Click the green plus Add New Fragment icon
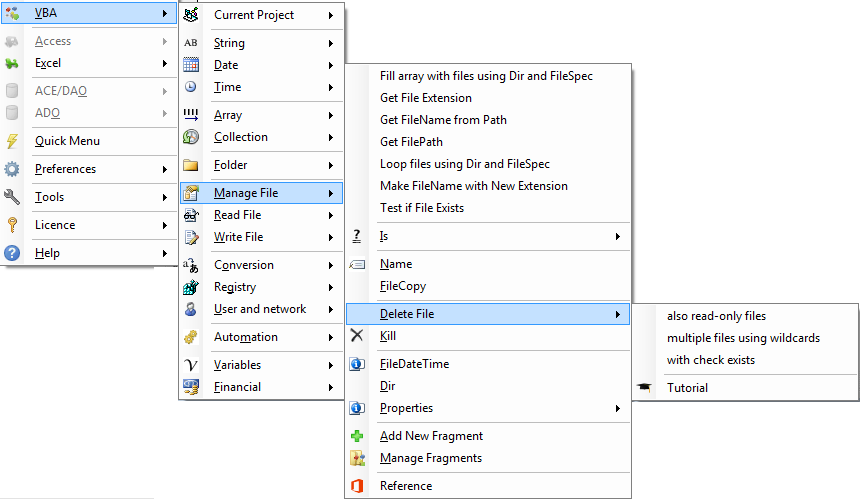The width and height of the screenshot is (860, 499). [357, 436]
